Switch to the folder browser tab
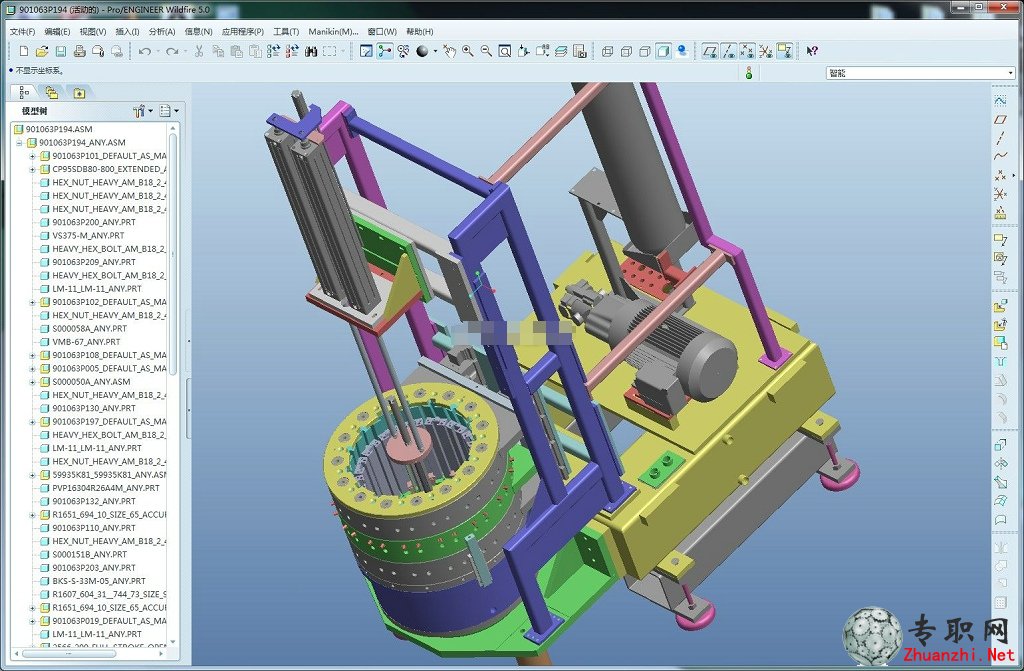 click(x=52, y=93)
